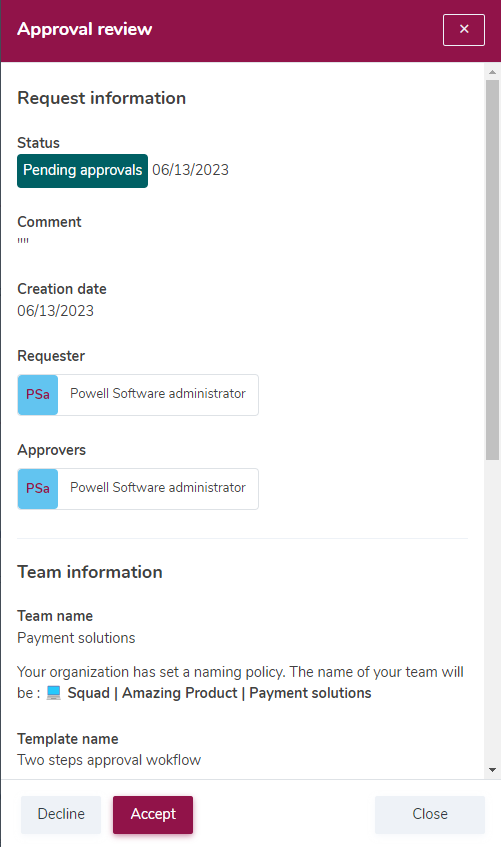Select the requester Powell Software administrator card
Viewport: 501px width, 847px height.
[138, 395]
